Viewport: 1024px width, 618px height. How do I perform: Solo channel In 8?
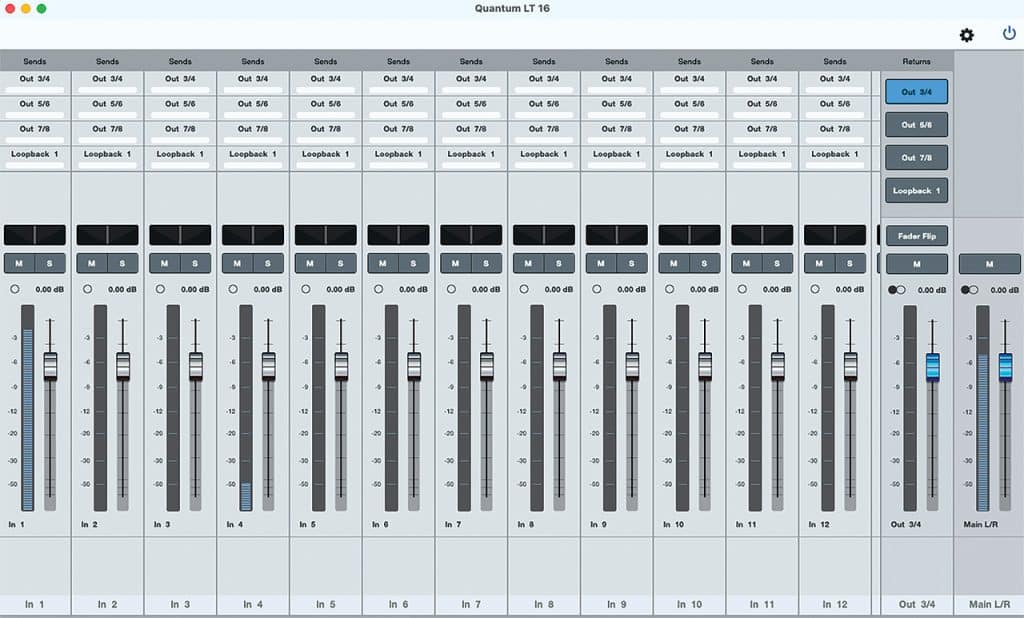pyautogui.click(x=559, y=263)
